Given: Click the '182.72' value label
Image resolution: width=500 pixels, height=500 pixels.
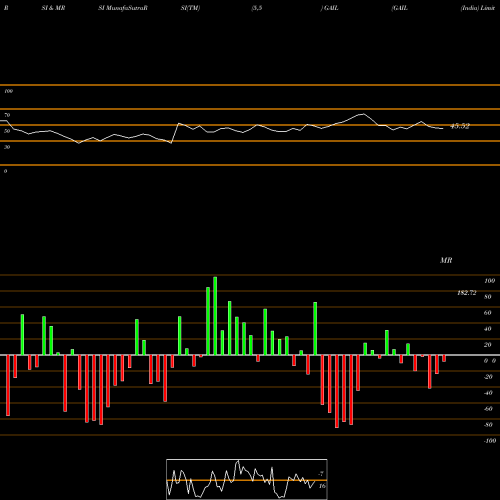Looking at the screenshot, I should pos(467,293).
